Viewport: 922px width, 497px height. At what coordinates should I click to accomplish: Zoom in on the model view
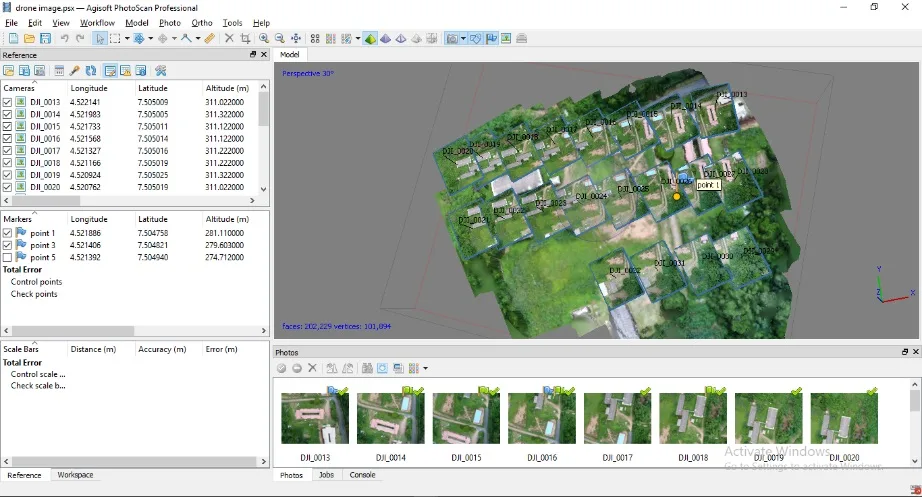[264, 38]
